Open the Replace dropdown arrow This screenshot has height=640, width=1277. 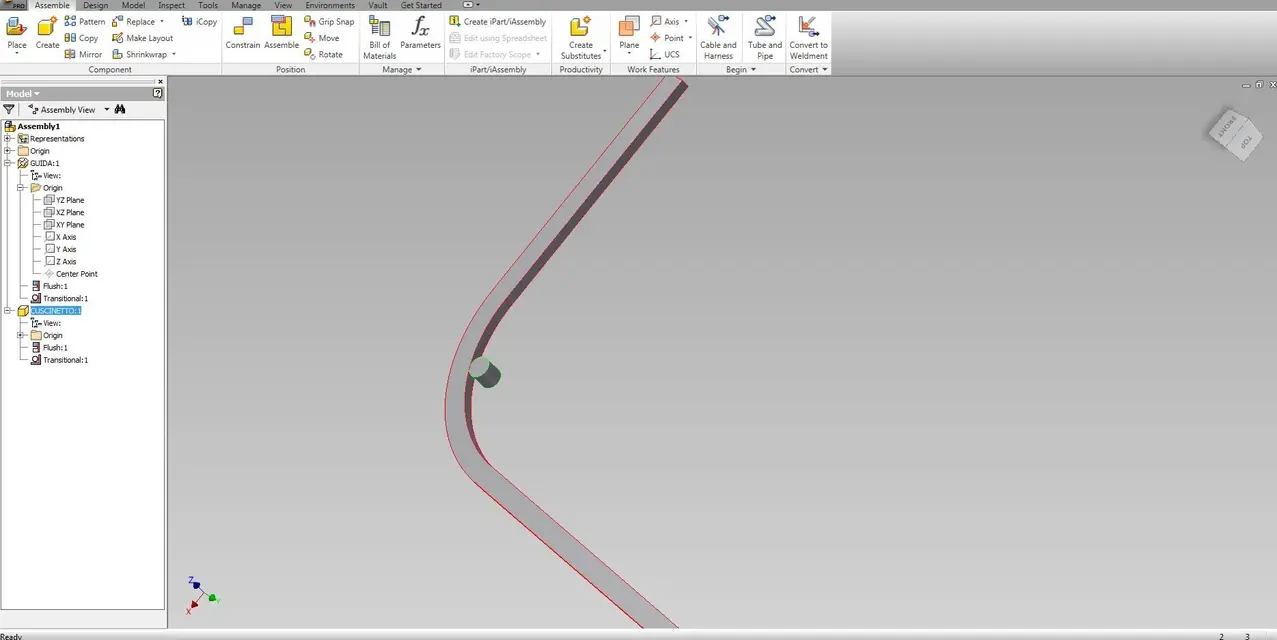click(162, 21)
